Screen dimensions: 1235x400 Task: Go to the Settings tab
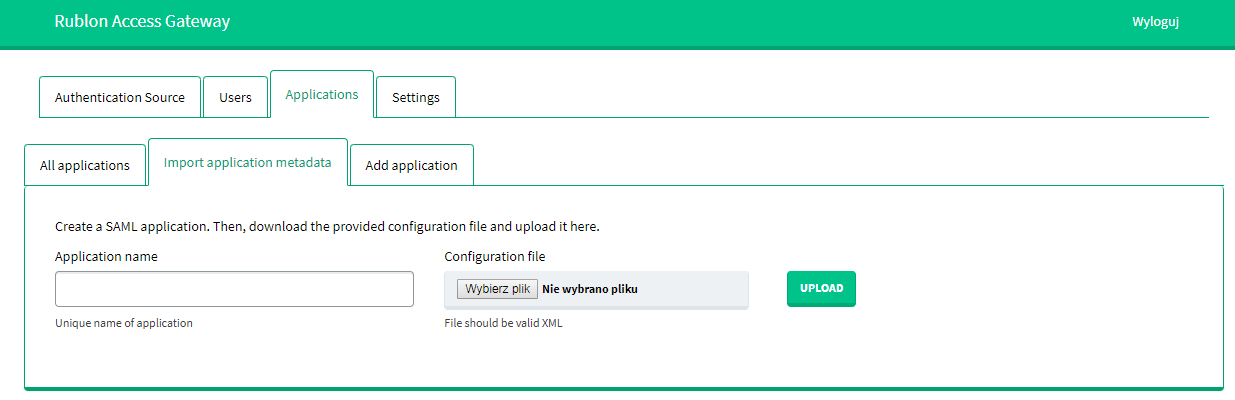coord(415,97)
